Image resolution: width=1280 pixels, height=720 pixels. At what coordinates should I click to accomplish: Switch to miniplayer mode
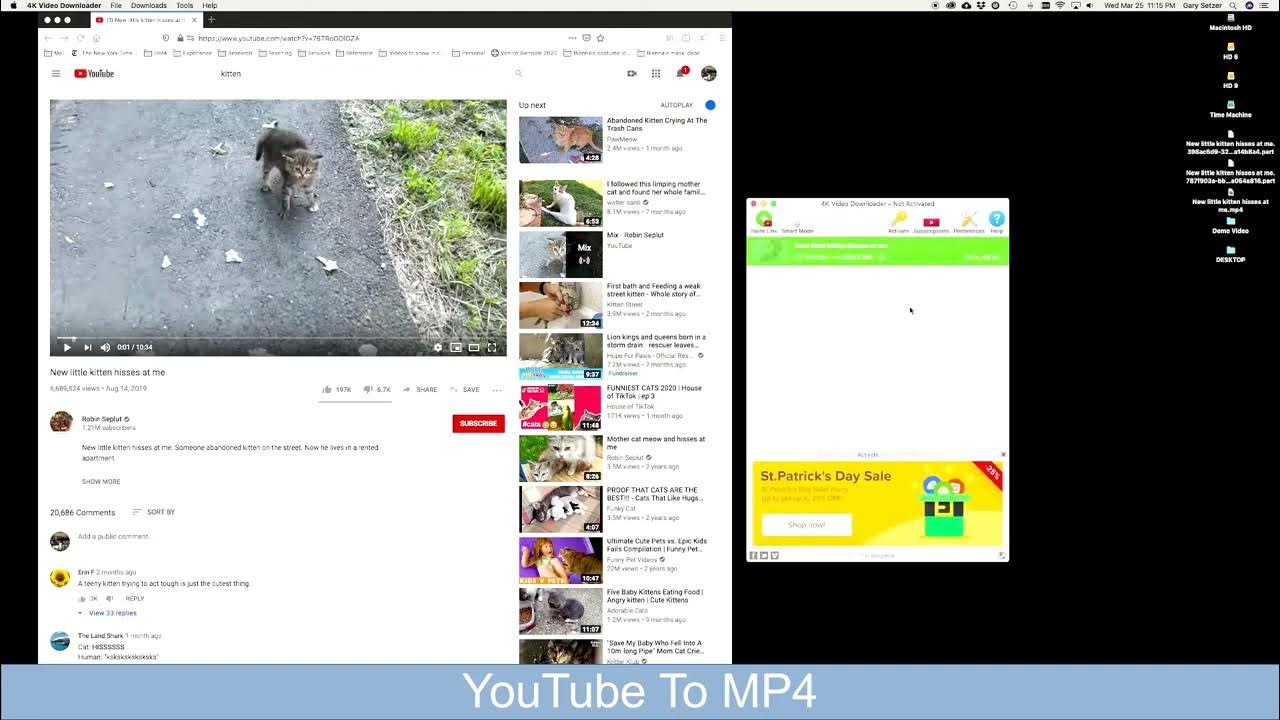tap(456, 347)
